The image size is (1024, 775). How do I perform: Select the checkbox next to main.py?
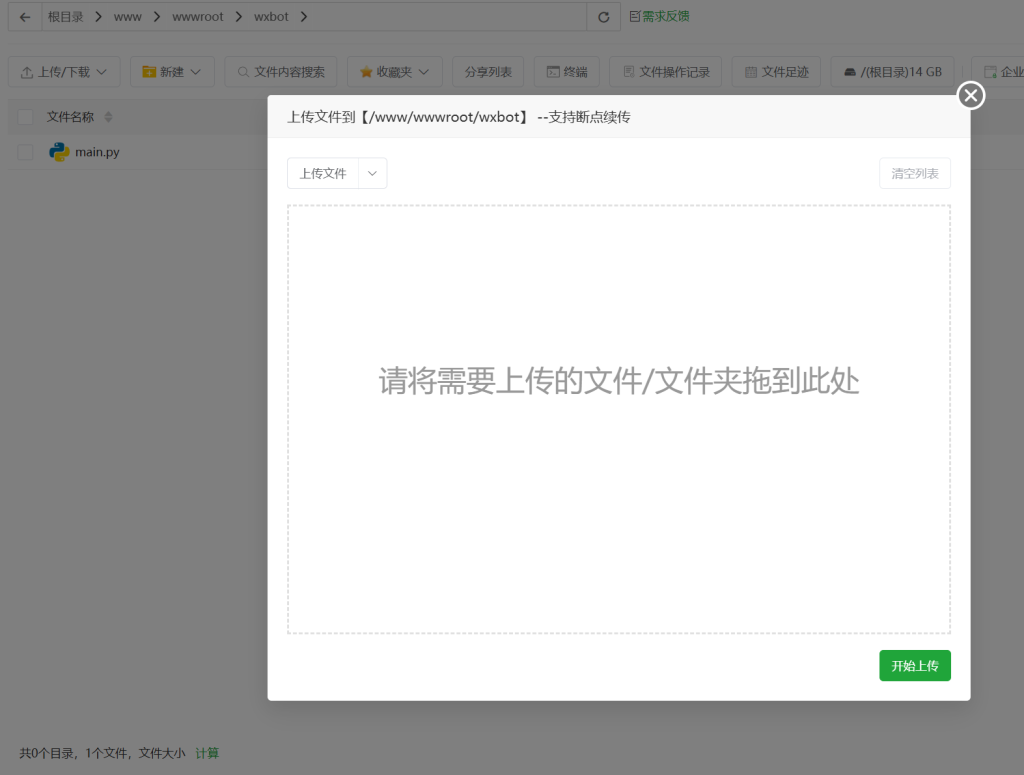coord(25,152)
